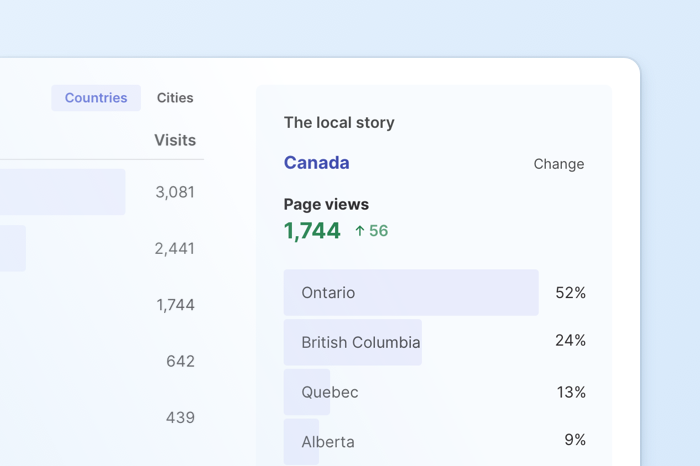Click the Ontario region bar
This screenshot has width=700, height=466.
[411, 292]
